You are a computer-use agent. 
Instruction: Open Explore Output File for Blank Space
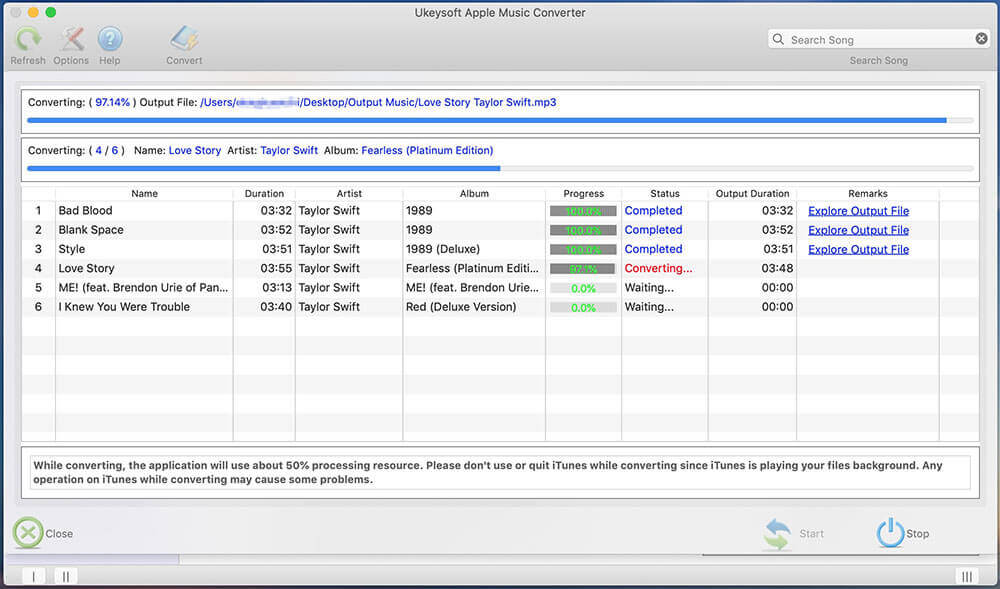(858, 230)
